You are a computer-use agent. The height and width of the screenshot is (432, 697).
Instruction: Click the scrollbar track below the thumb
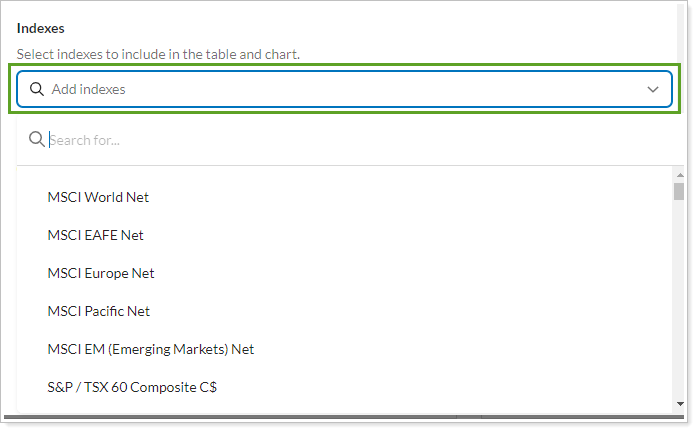pyautogui.click(x=679, y=300)
